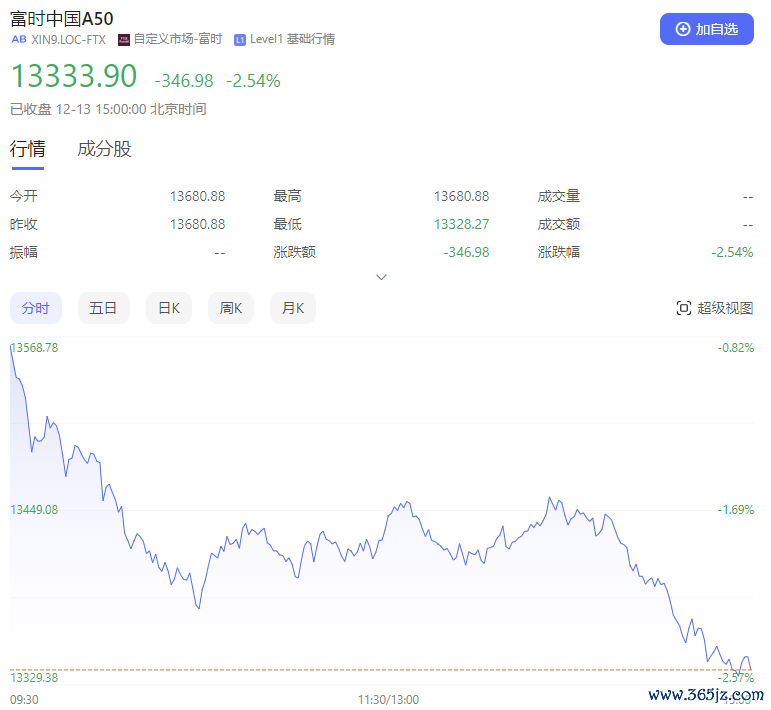Expand more quote details chevron

pyautogui.click(x=381, y=277)
